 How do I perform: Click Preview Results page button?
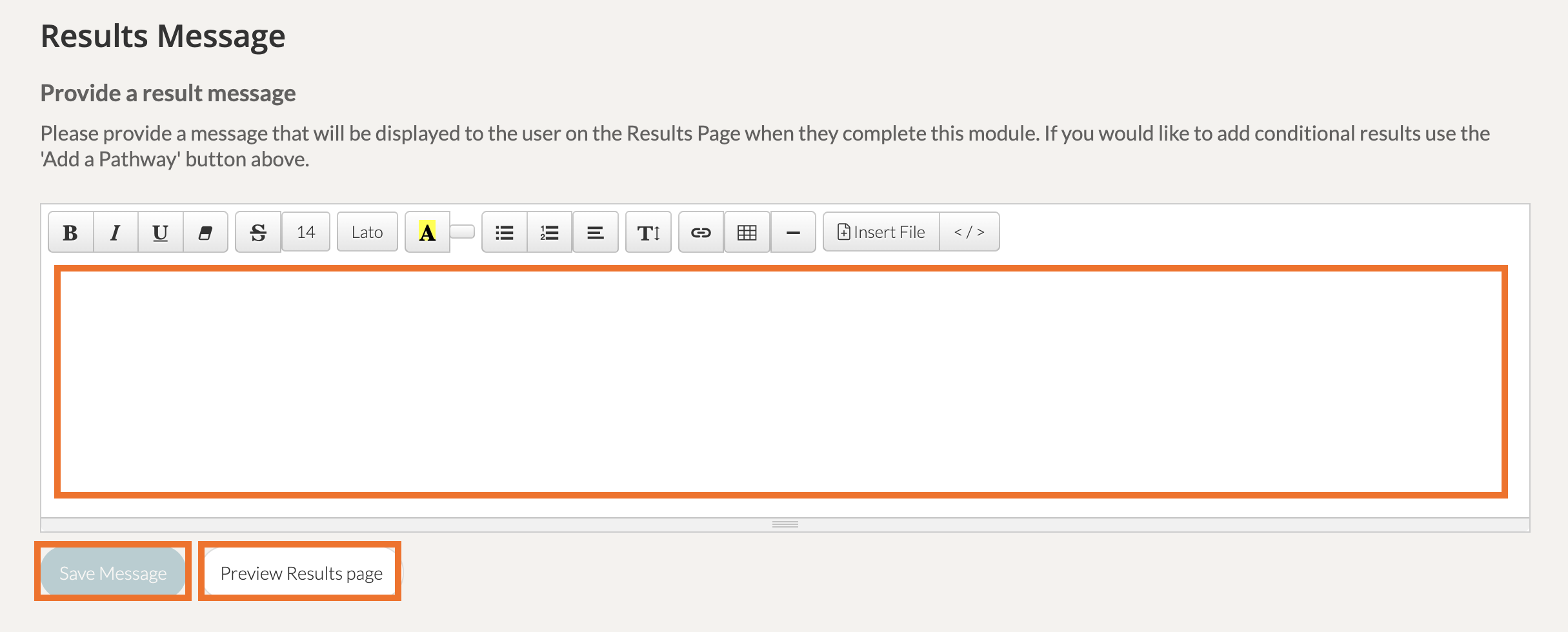tap(301, 573)
